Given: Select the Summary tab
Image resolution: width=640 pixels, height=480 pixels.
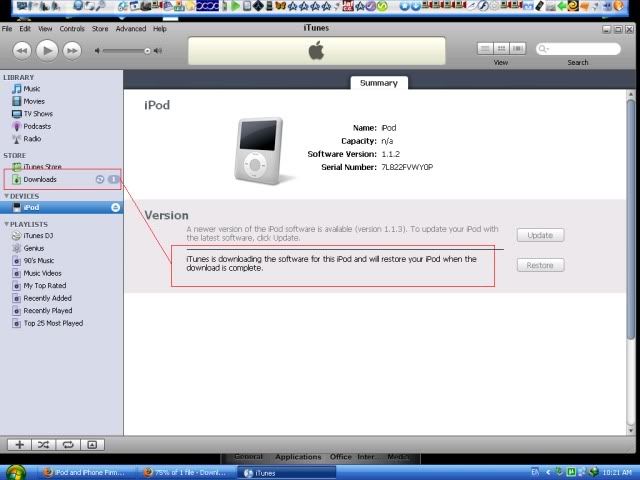Looking at the screenshot, I should point(379,83).
